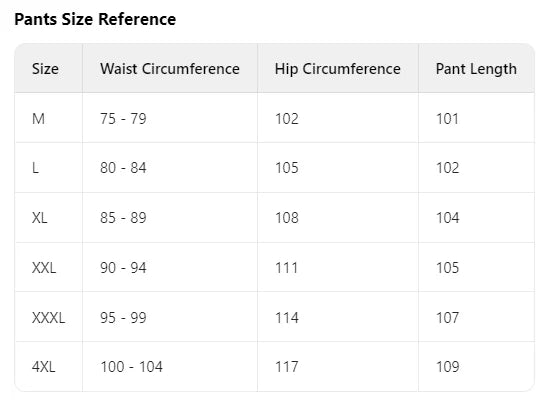Viewport: 550px width, 407px height.
Task: Click the M size cell
Action: pos(38,119)
